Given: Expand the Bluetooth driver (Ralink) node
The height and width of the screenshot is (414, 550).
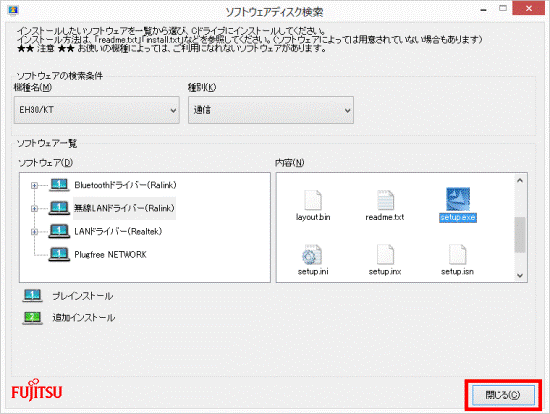Looking at the screenshot, I should 34,185.
